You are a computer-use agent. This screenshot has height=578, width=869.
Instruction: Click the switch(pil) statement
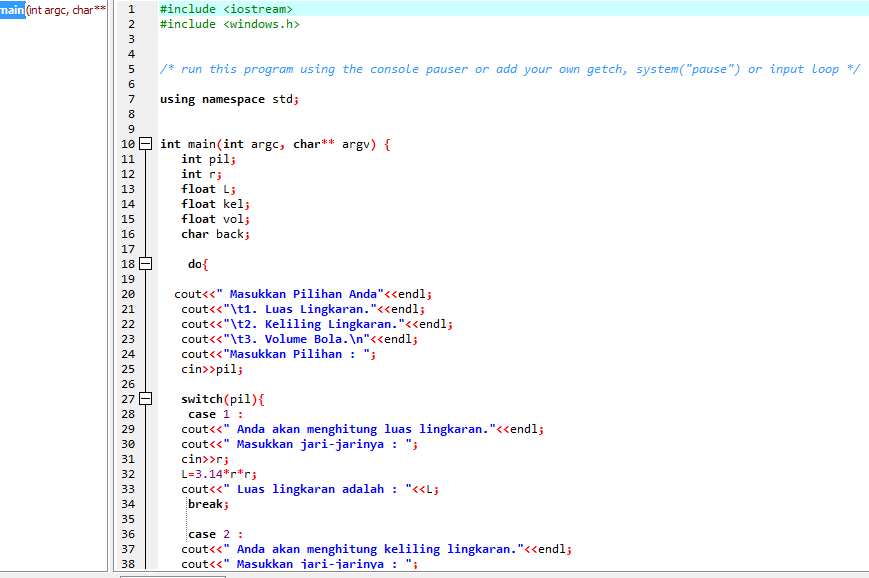pos(228,398)
